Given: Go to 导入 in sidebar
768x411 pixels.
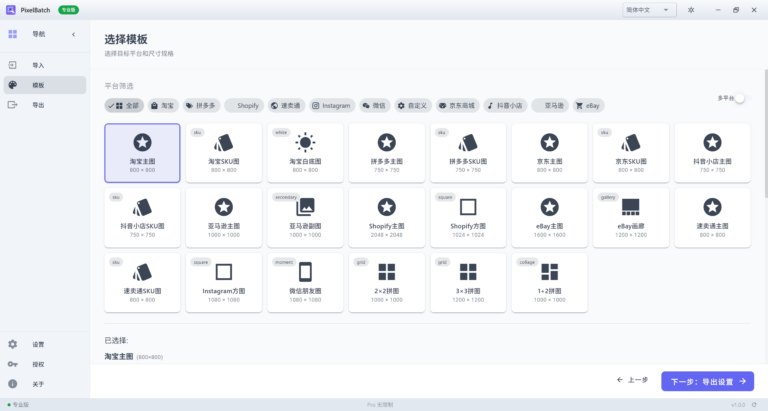Looking at the screenshot, I should 45,65.
